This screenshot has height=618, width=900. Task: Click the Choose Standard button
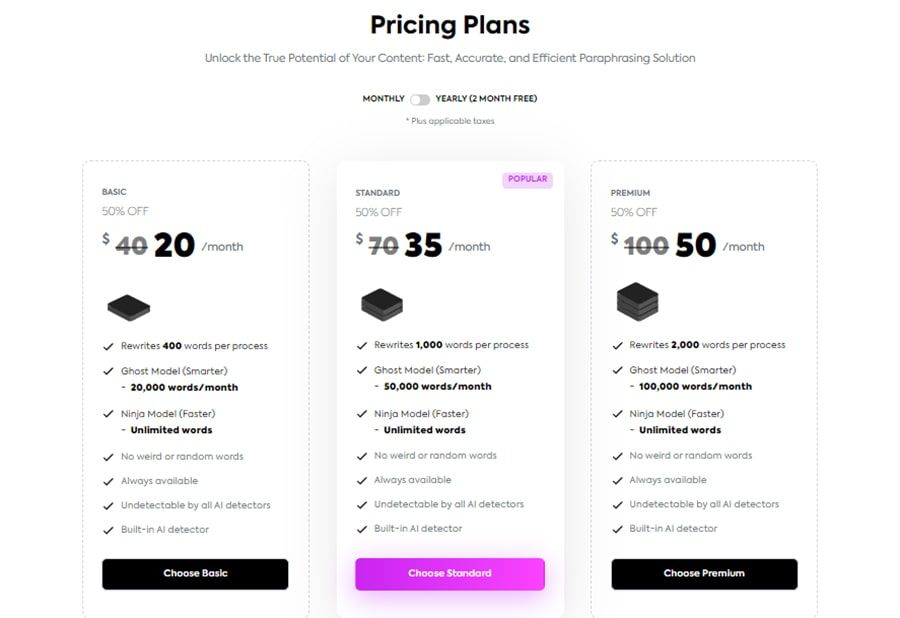point(450,574)
